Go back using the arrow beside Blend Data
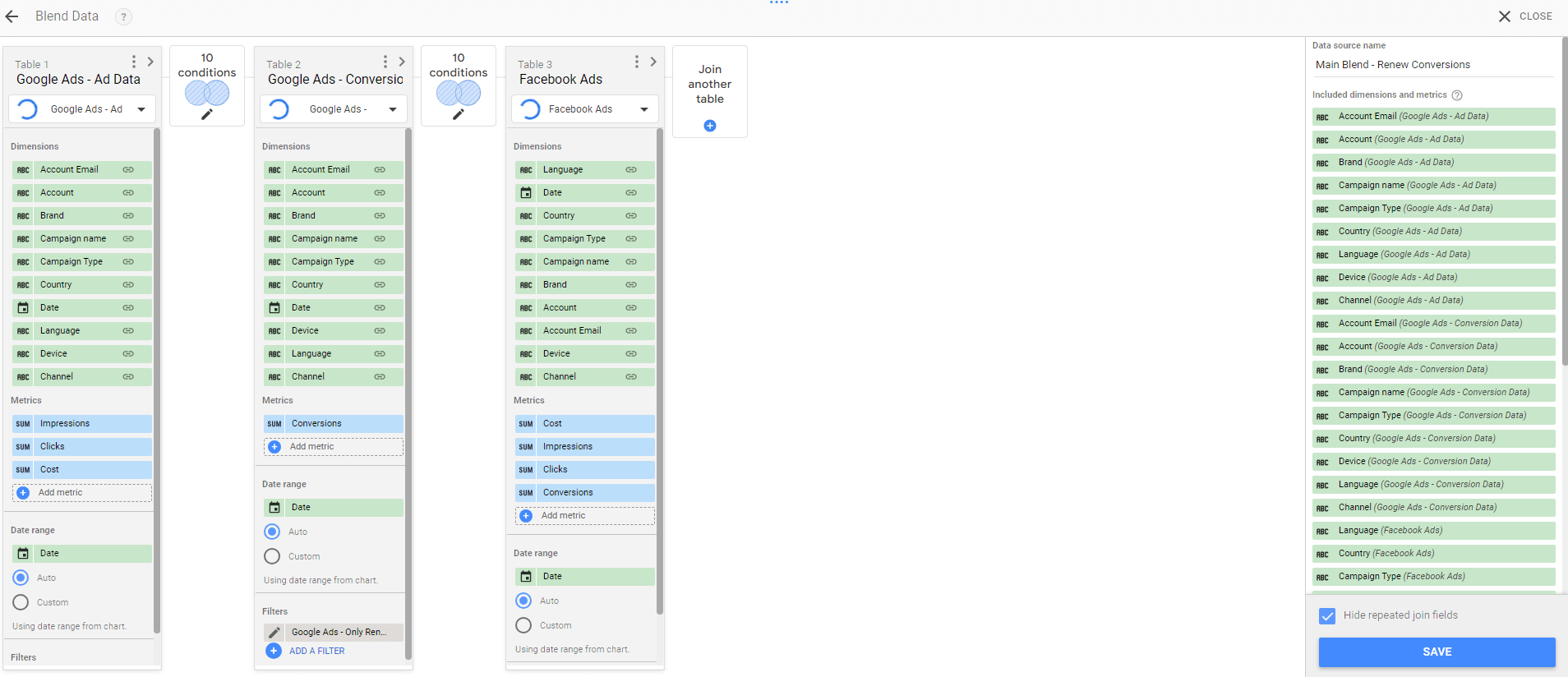This screenshot has height=677, width=1568. pyautogui.click(x=12, y=16)
